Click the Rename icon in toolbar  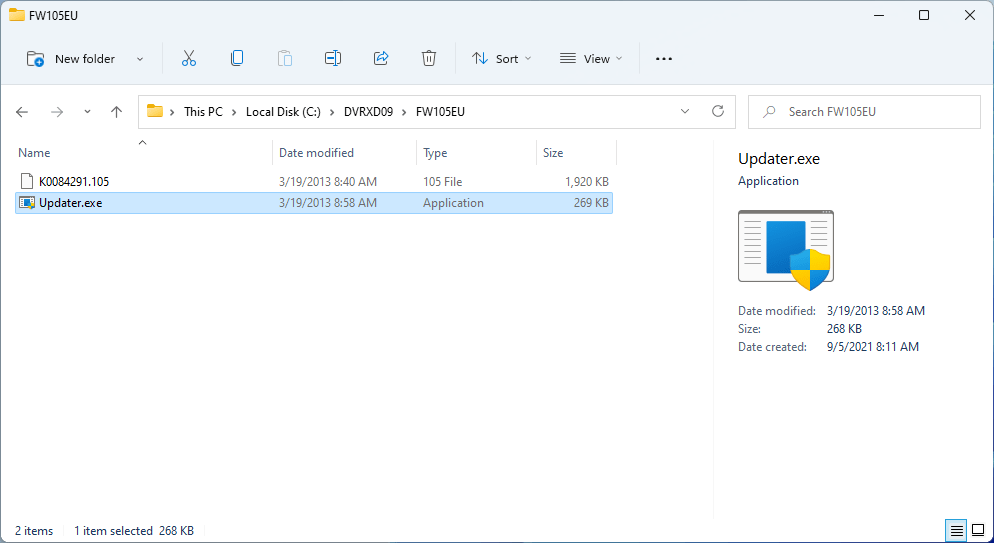point(333,59)
